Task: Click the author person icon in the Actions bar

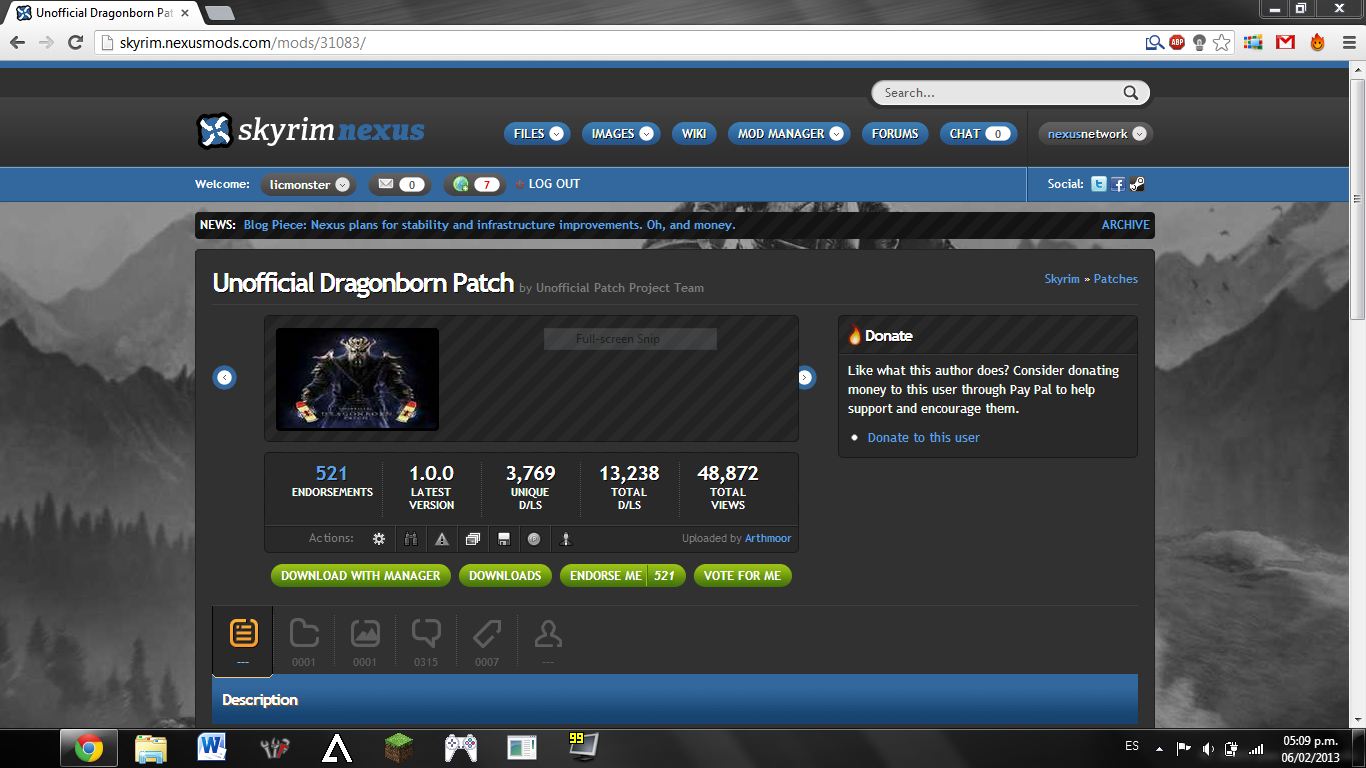Action: tap(566, 538)
